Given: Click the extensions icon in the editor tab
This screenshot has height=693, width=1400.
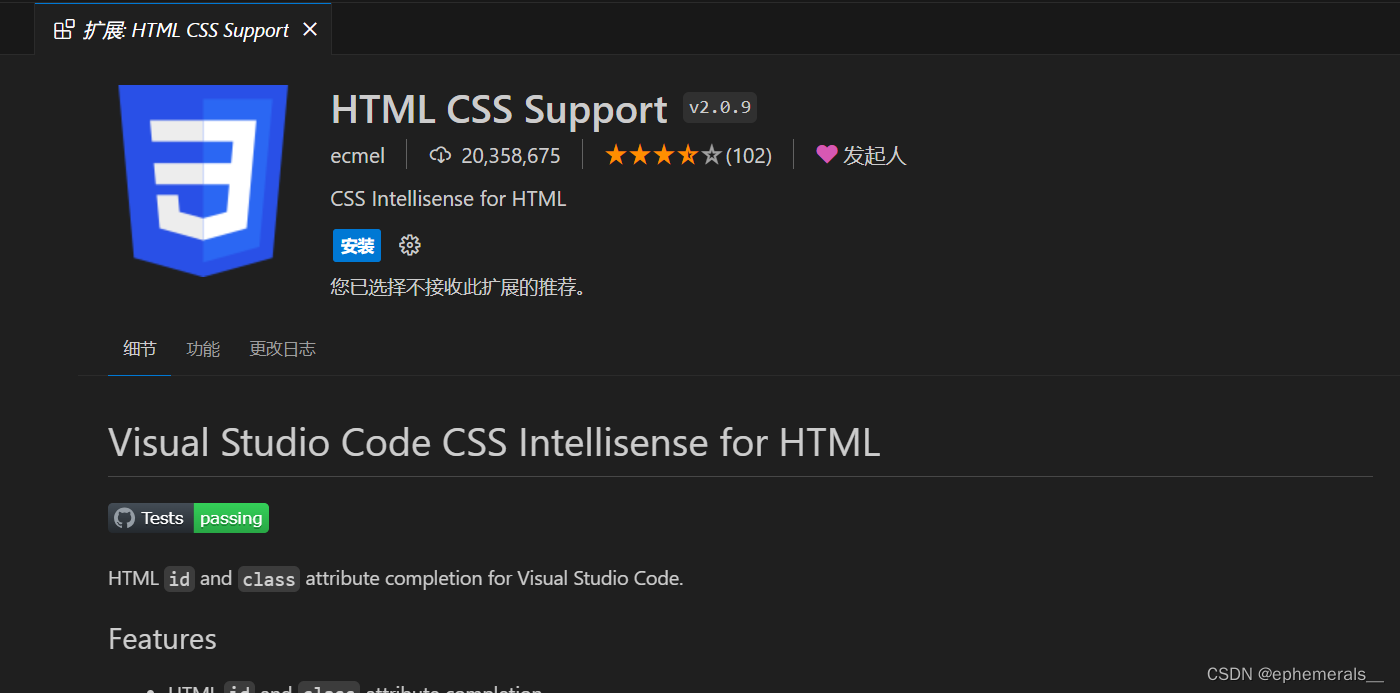Looking at the screenshot, I should point(64,30).
